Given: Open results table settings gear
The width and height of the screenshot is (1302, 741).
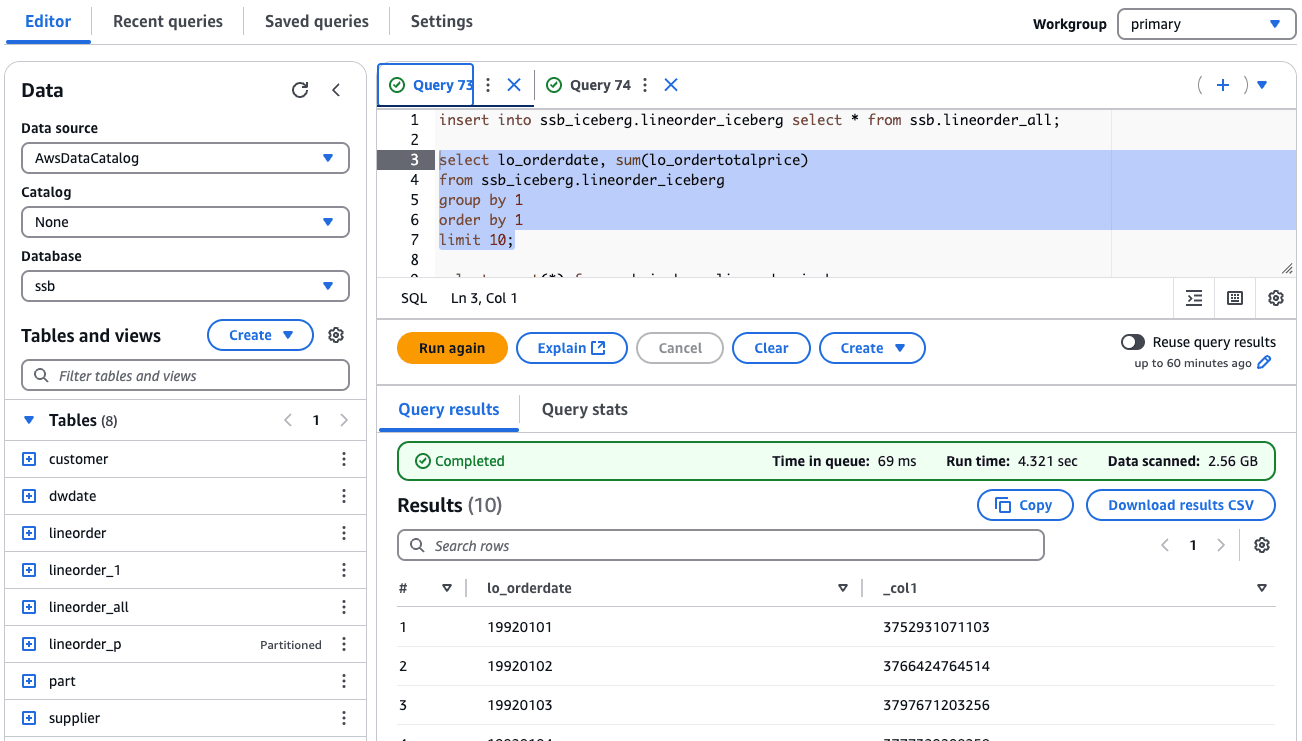Looking at the screenshot, I should click(x=1262, y=545).
